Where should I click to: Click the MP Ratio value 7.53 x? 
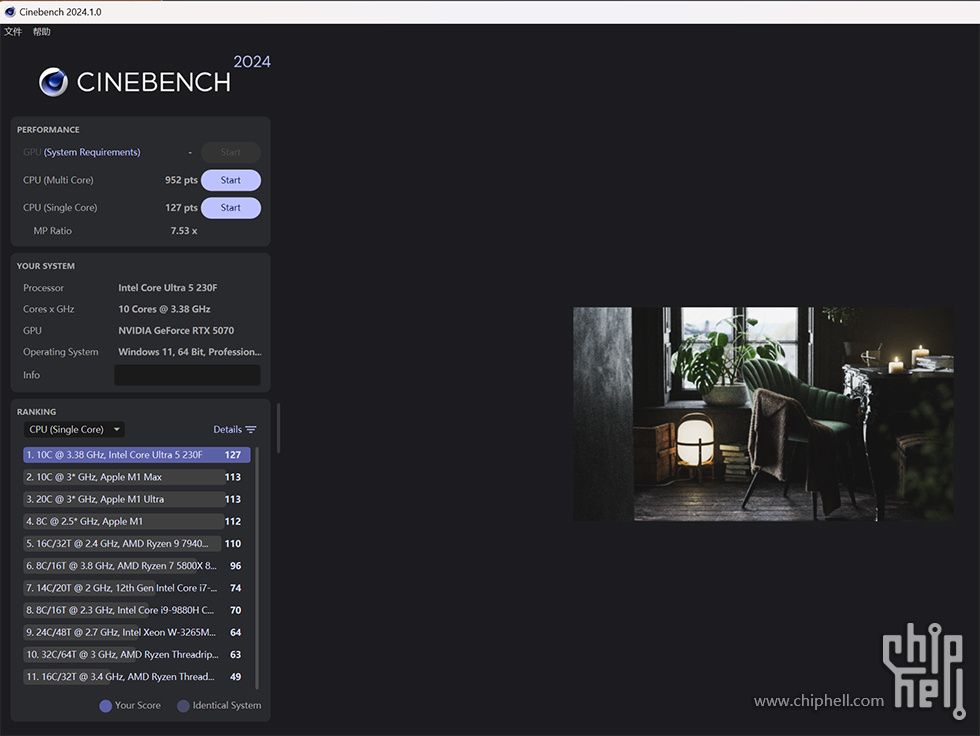click(x=184, y=231)
